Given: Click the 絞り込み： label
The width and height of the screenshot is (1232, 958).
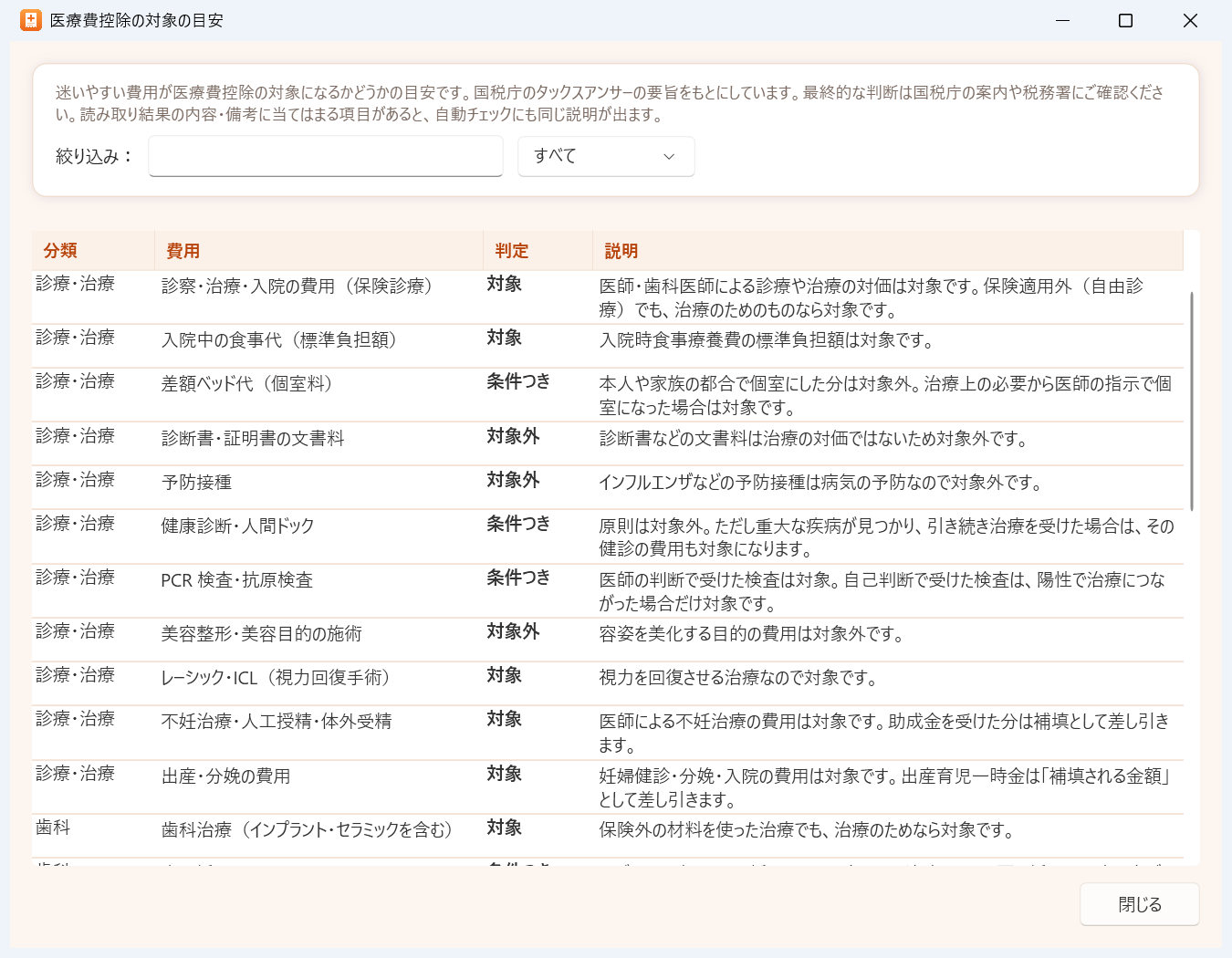Looking at the screenshot, I should point(95,156).
